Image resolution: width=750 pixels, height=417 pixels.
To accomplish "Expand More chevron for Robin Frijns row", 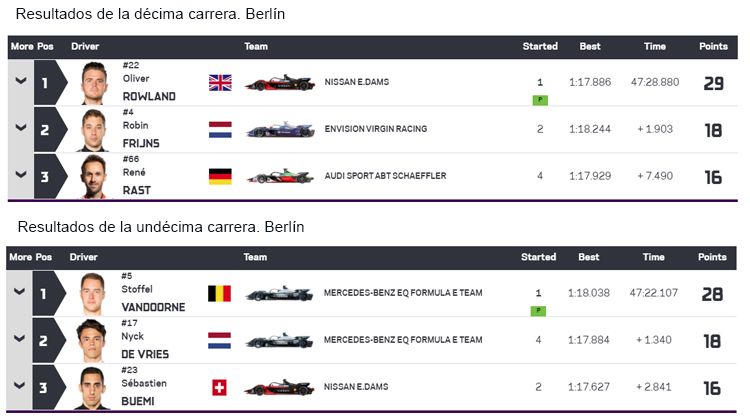I will coord(21,128).
